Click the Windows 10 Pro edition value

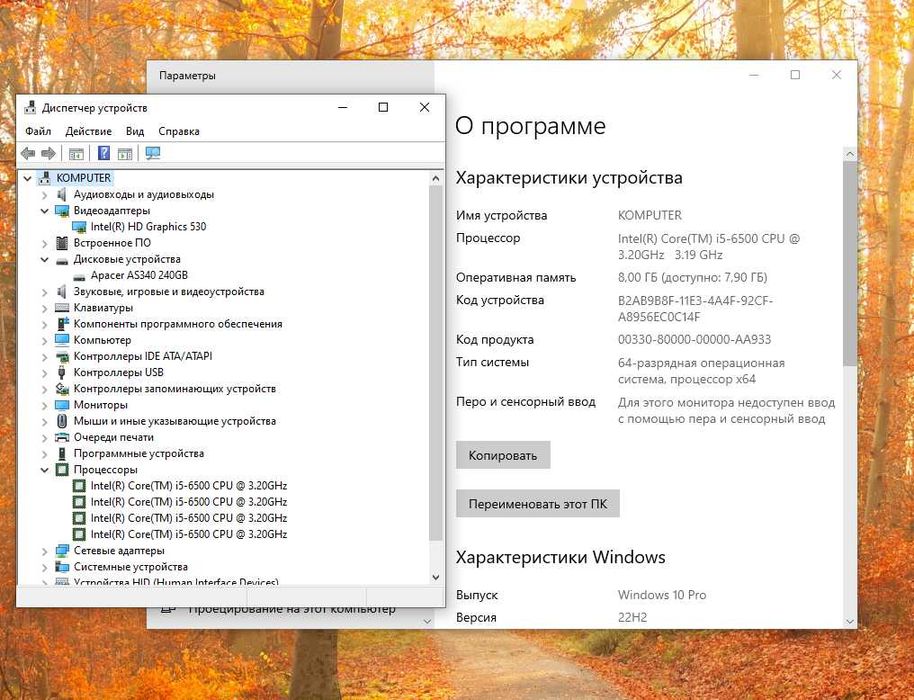(662, 595)
